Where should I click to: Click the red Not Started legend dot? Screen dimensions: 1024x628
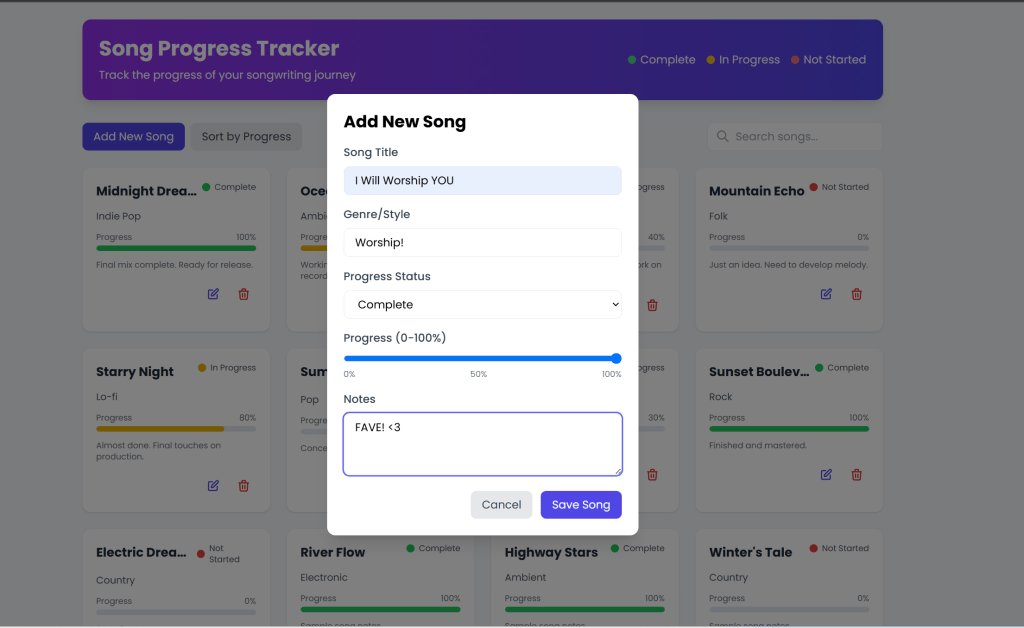[795, 59]
